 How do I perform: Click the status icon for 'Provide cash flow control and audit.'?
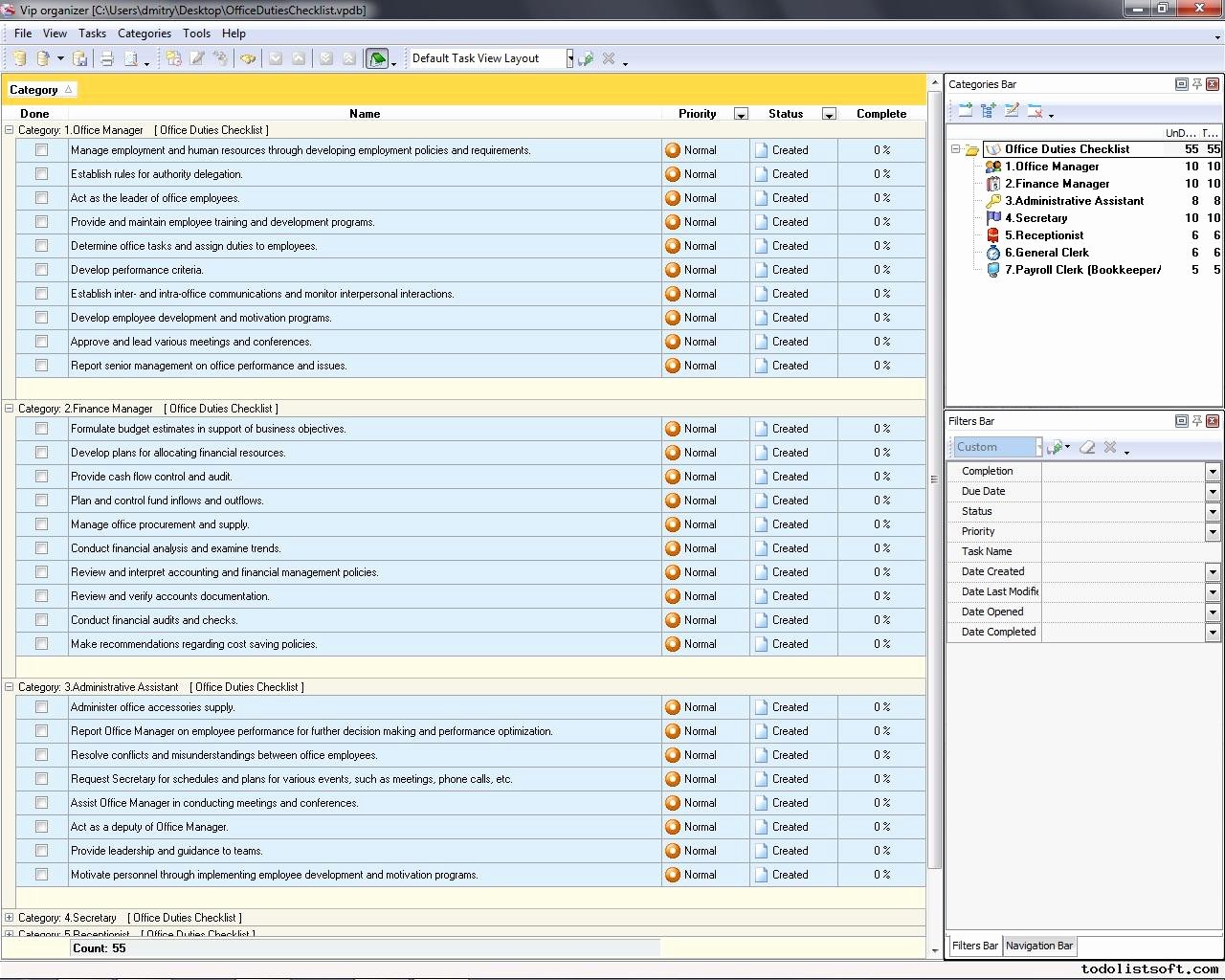click(x=761, y=477)
